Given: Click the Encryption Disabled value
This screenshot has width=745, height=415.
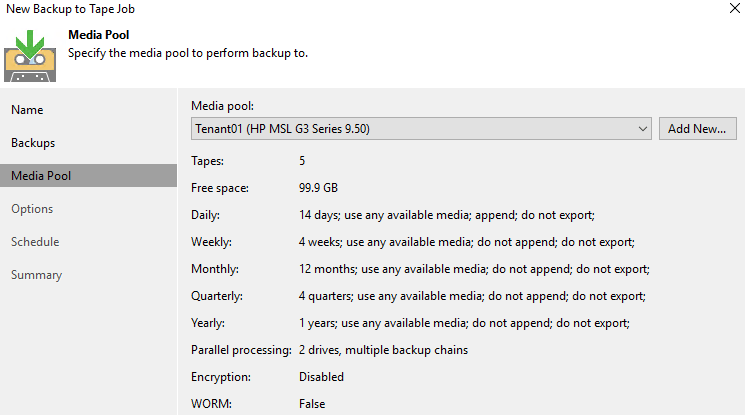Looking at the screenshot, I should pyautogui.click(x=321, y=377).
